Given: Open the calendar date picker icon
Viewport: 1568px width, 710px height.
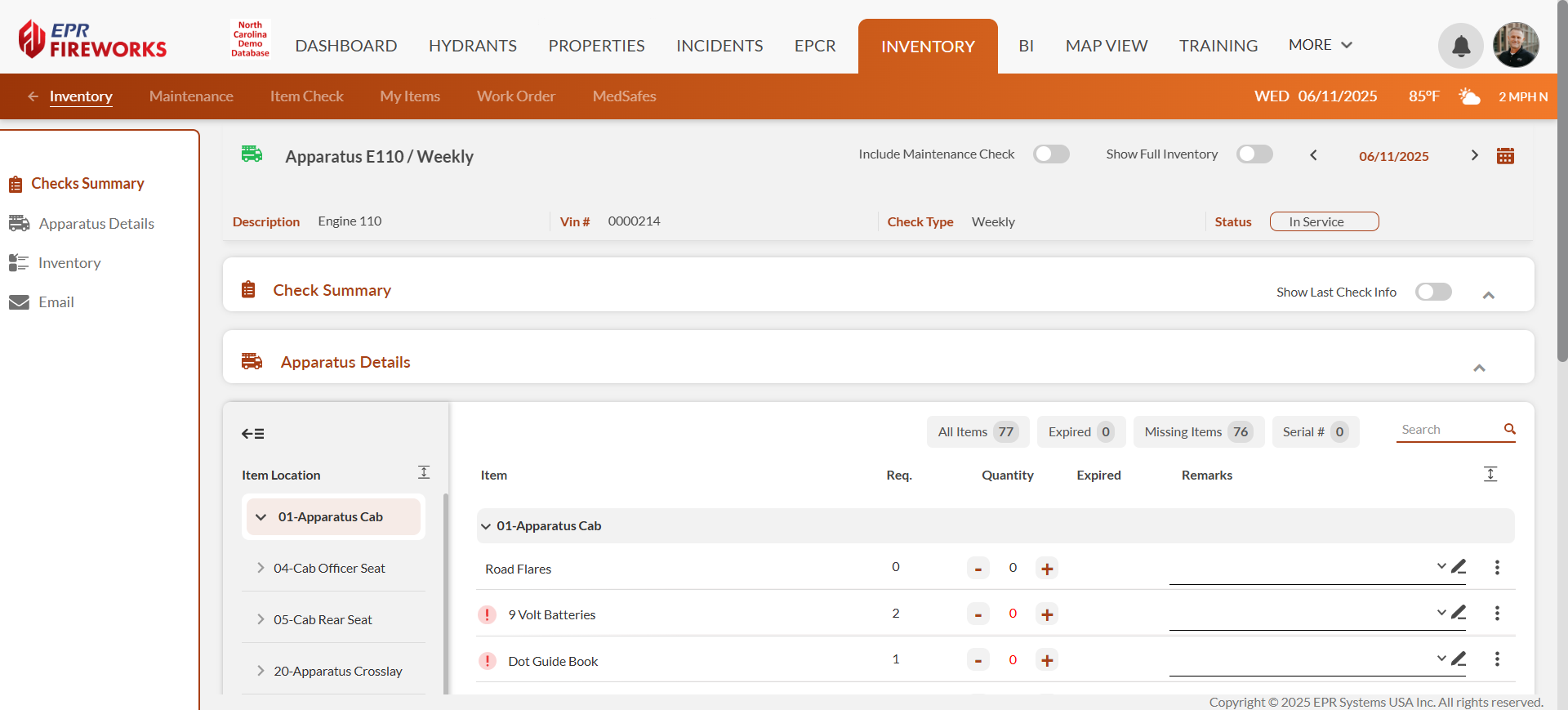Looking at the screenshot, I should [1505, 156].
